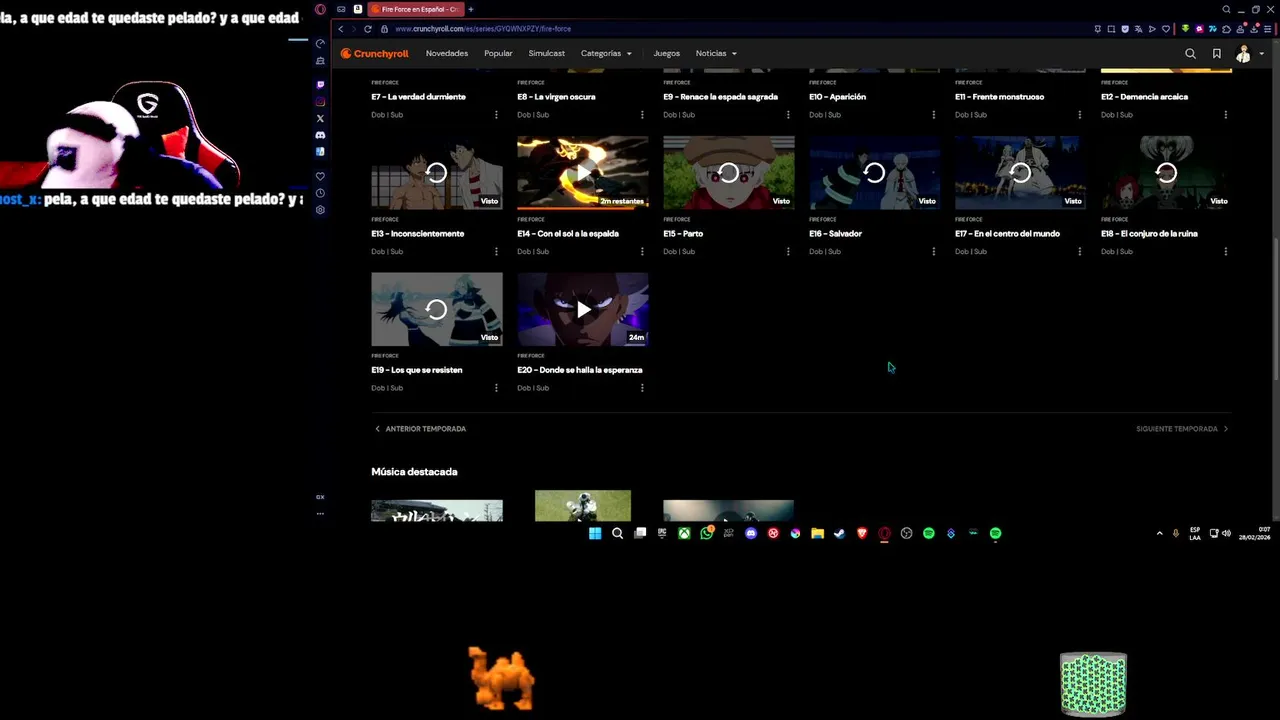Image resolution: width=1280 pixels, height=720 pixels.
Task: Open Discord from the taskbar
Action: click(x=751, y=533)
